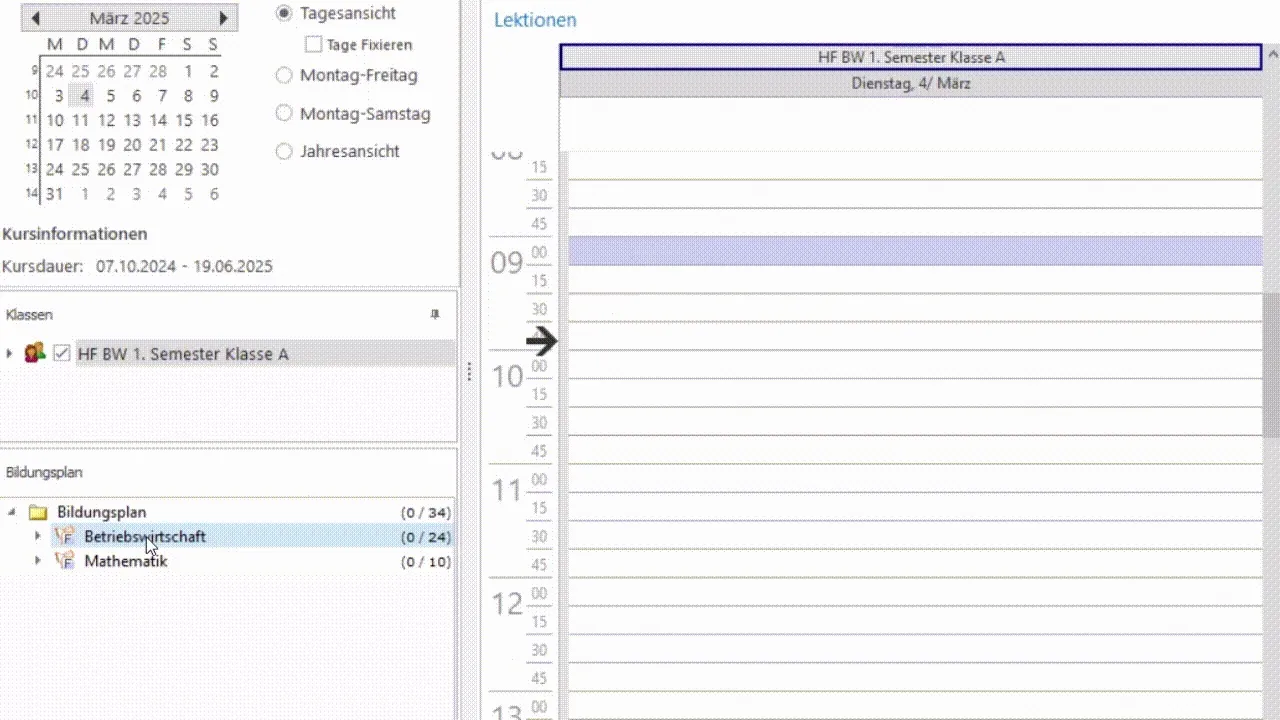Click the class group icon
Screen dimensions: 1280x720
coord(35,353)
